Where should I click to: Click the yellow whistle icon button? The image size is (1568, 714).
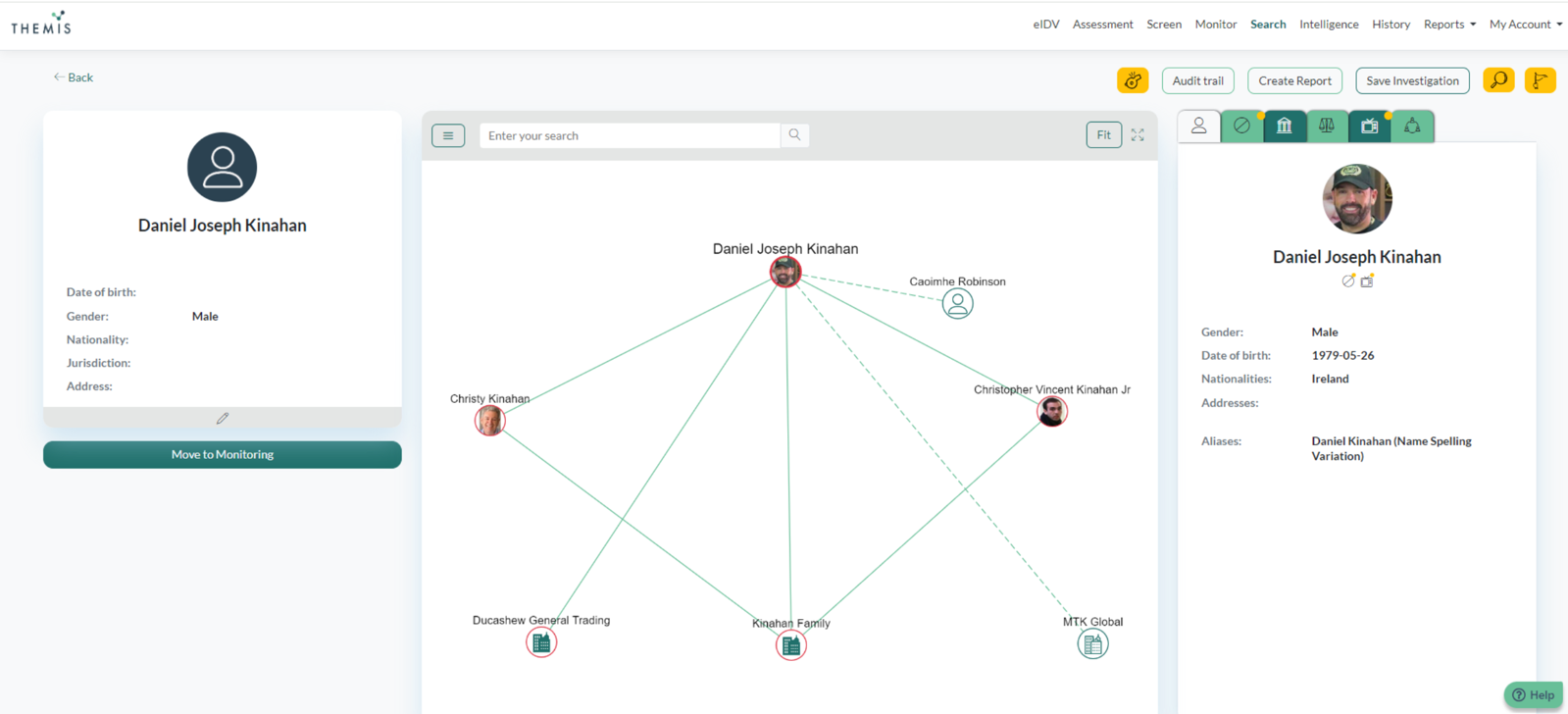pos(1133,80)
